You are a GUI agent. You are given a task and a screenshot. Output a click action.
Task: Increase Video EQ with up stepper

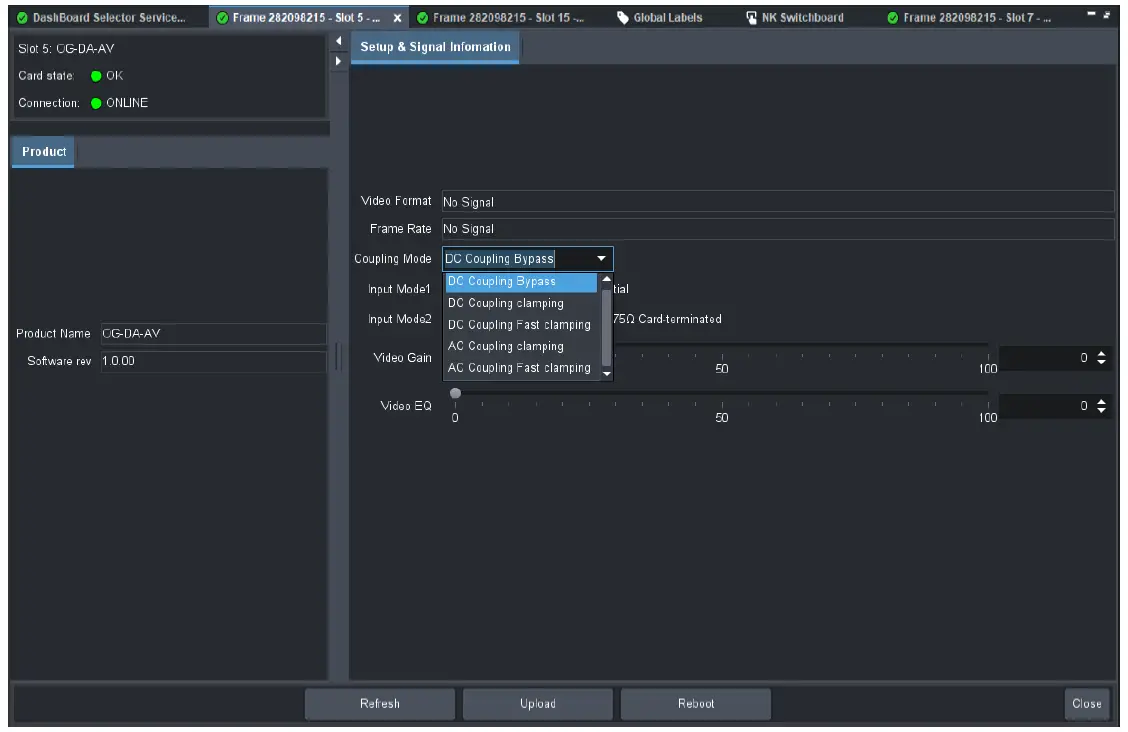1101,401
